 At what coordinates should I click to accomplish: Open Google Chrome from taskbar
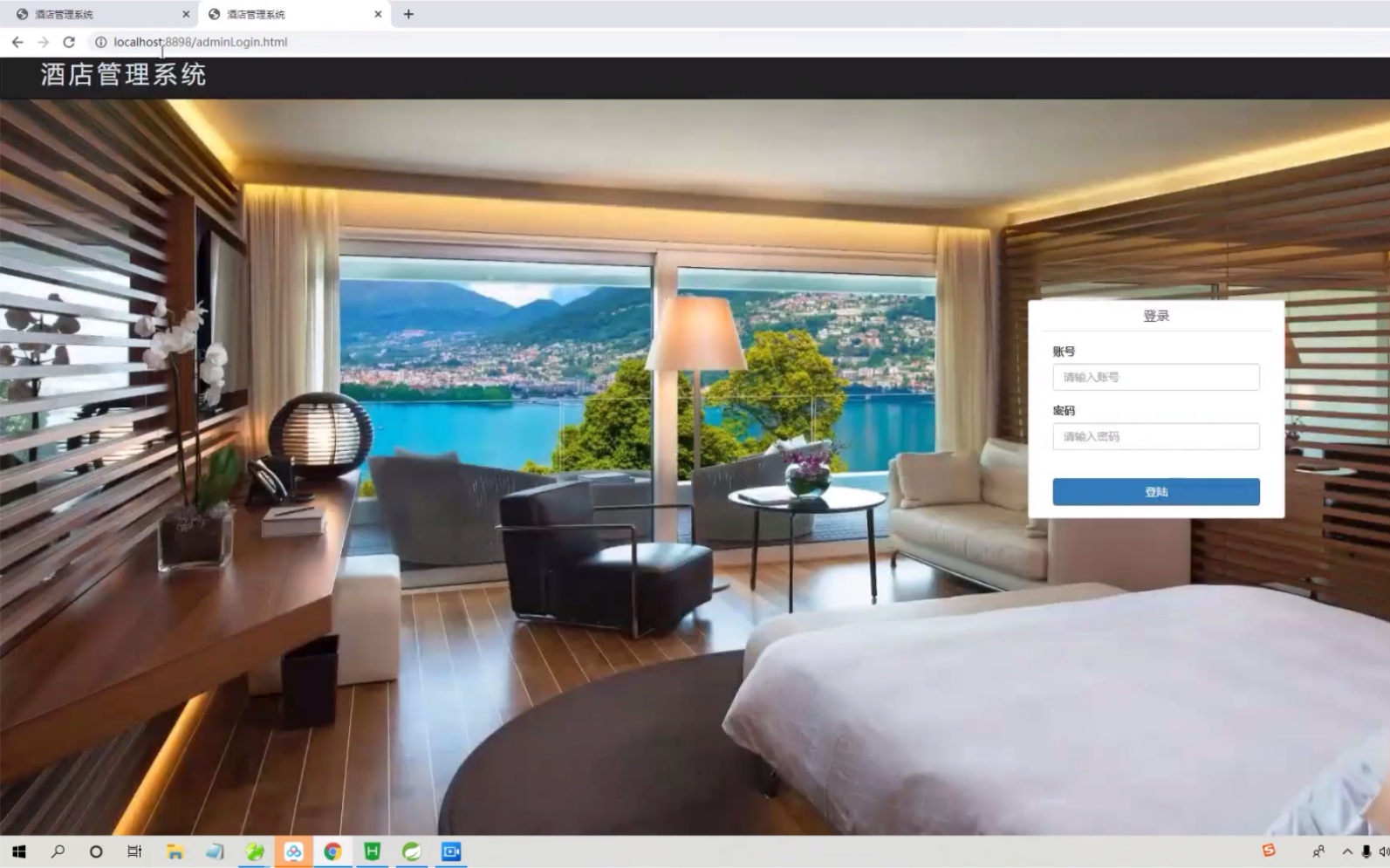(332, 851)
